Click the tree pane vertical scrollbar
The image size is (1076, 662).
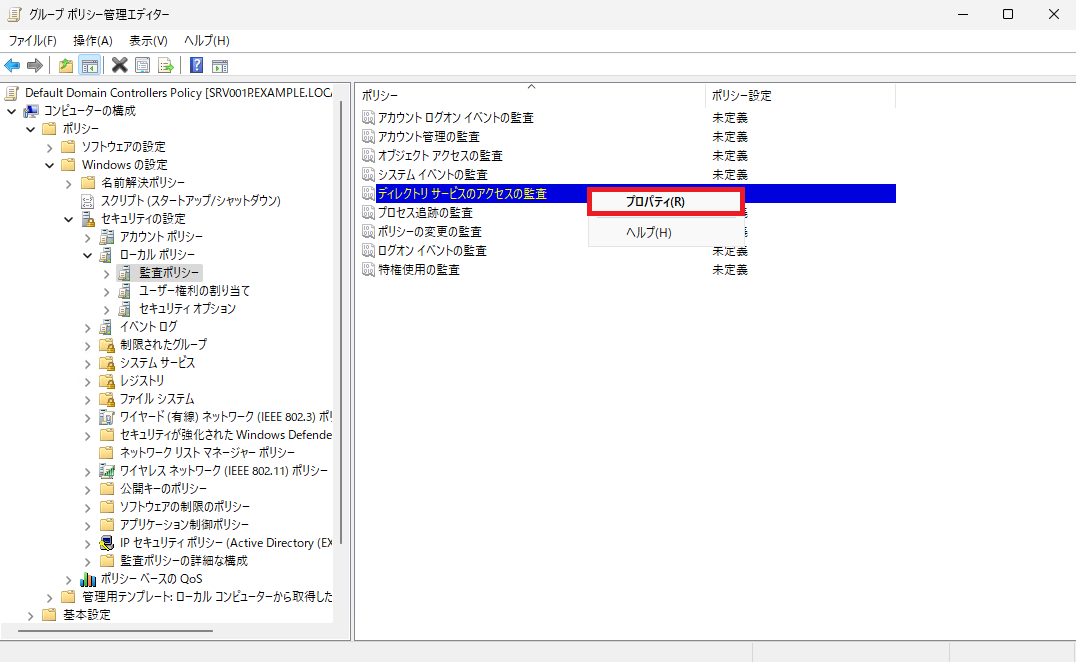[x=341, y=322]
